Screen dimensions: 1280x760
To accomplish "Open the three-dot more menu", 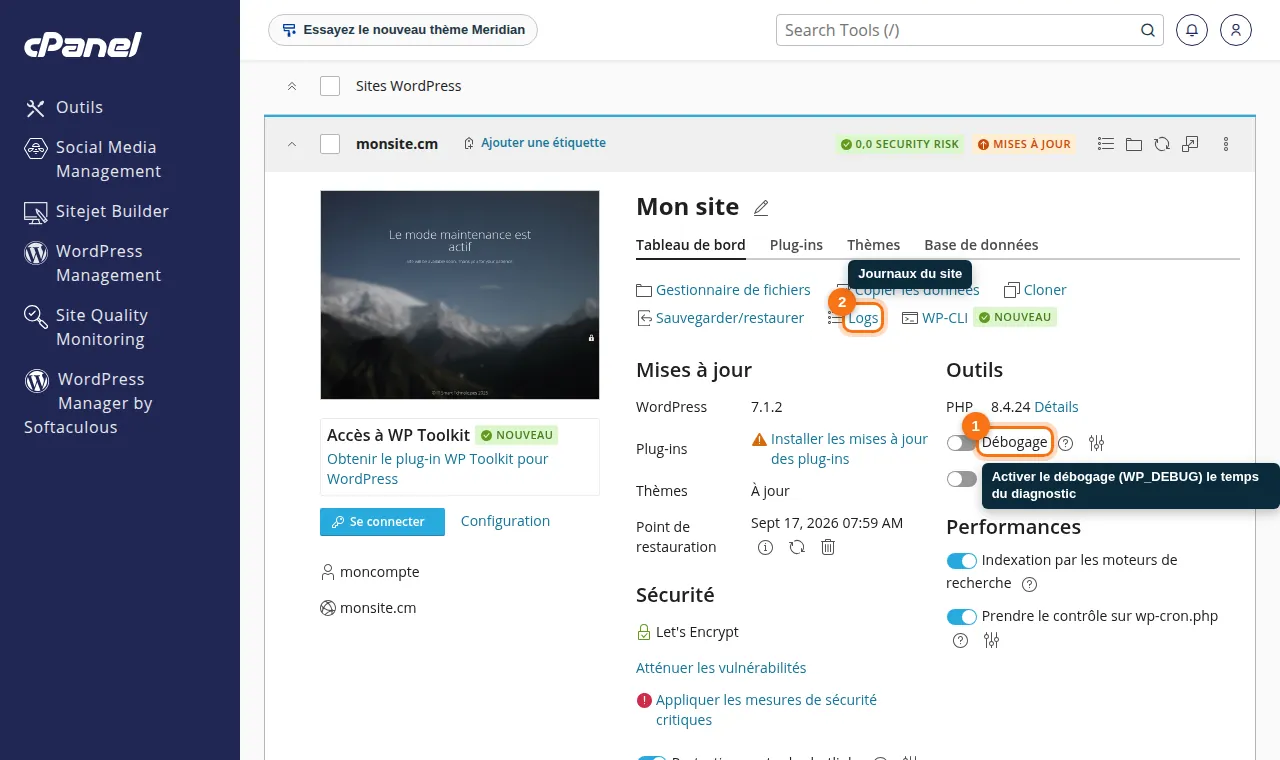I will pos(1226,144).
